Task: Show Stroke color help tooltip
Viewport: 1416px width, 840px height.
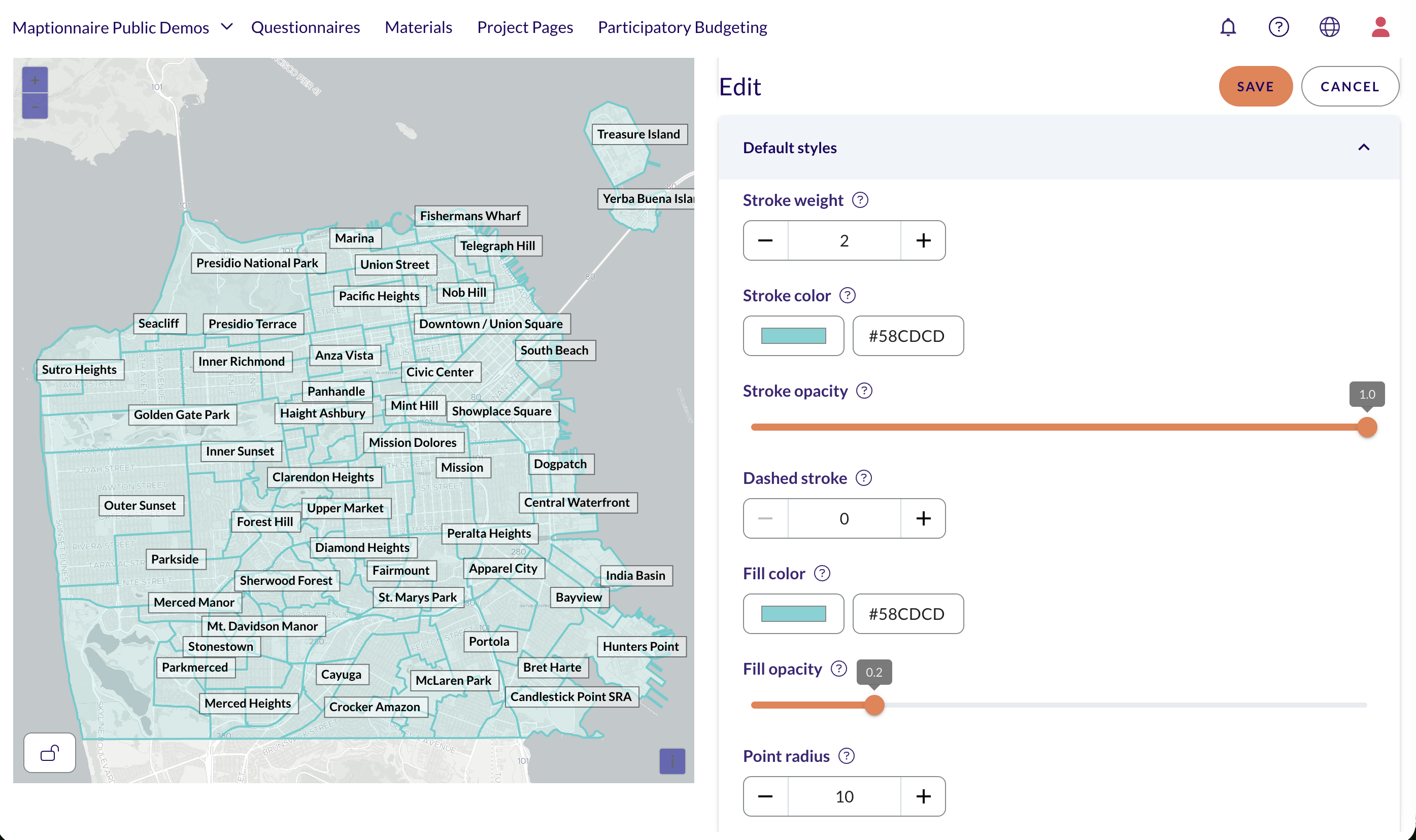Action: (848, 296)
